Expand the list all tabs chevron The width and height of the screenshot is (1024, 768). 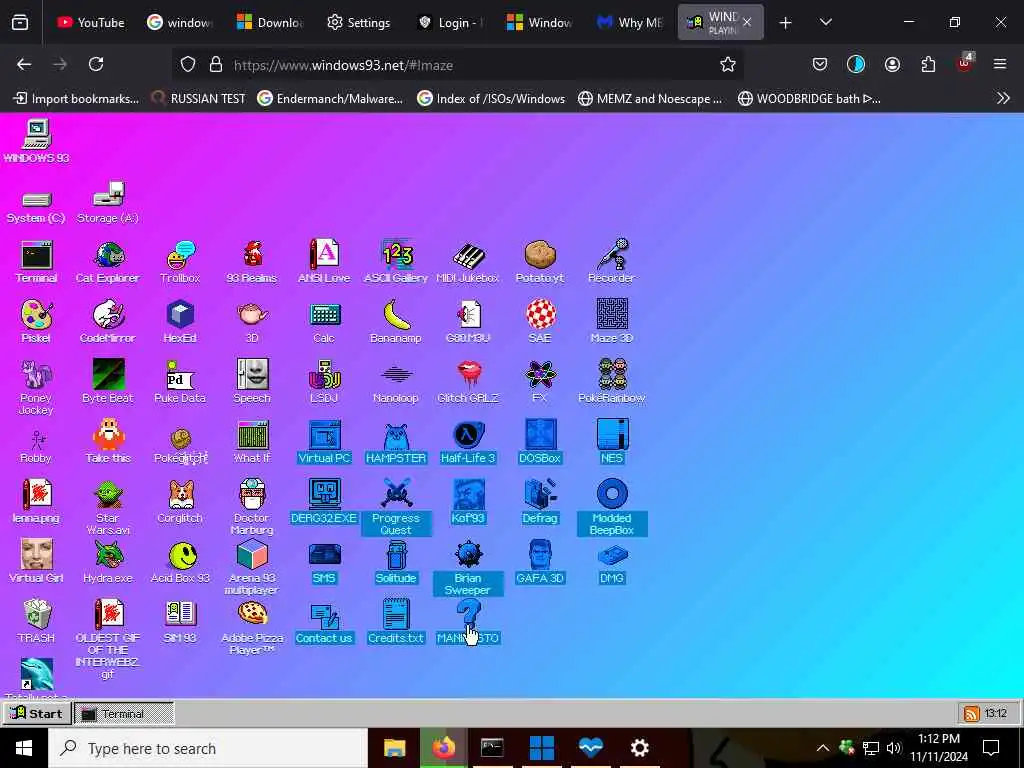(x=825, y=23)
